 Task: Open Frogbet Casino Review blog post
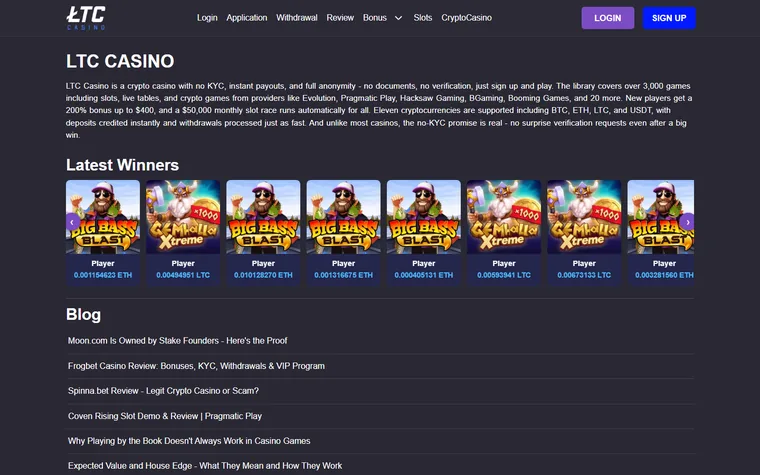(196, 366)
